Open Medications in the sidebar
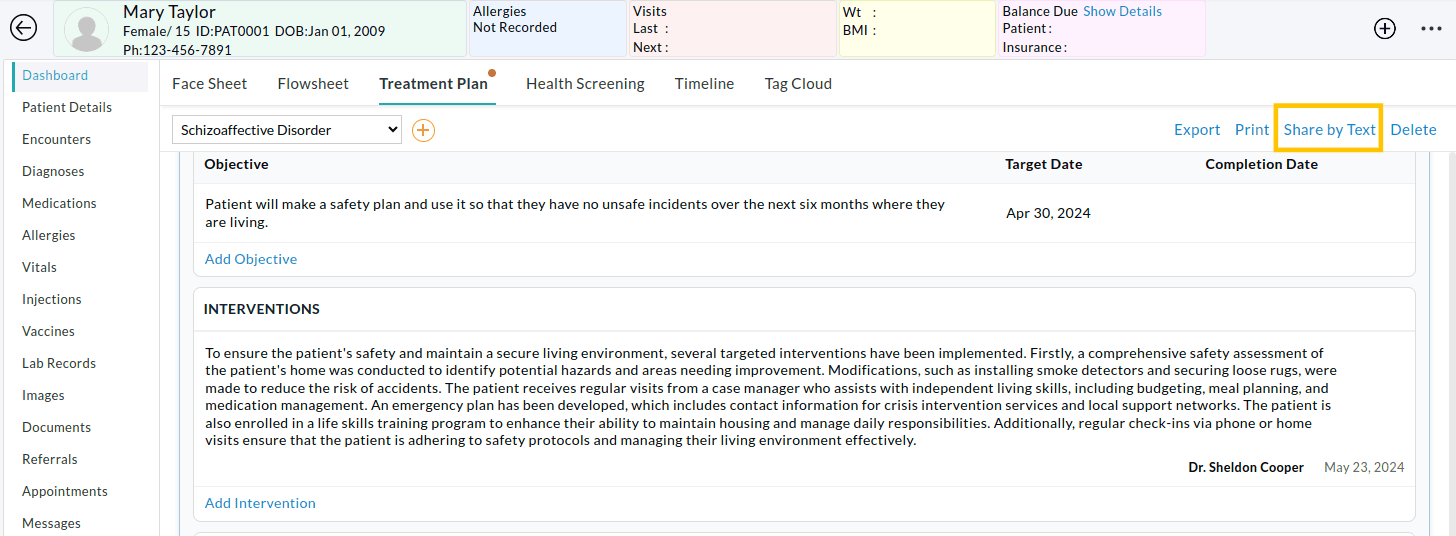Viewport: 1456px width, 536px height. point(59,203)
